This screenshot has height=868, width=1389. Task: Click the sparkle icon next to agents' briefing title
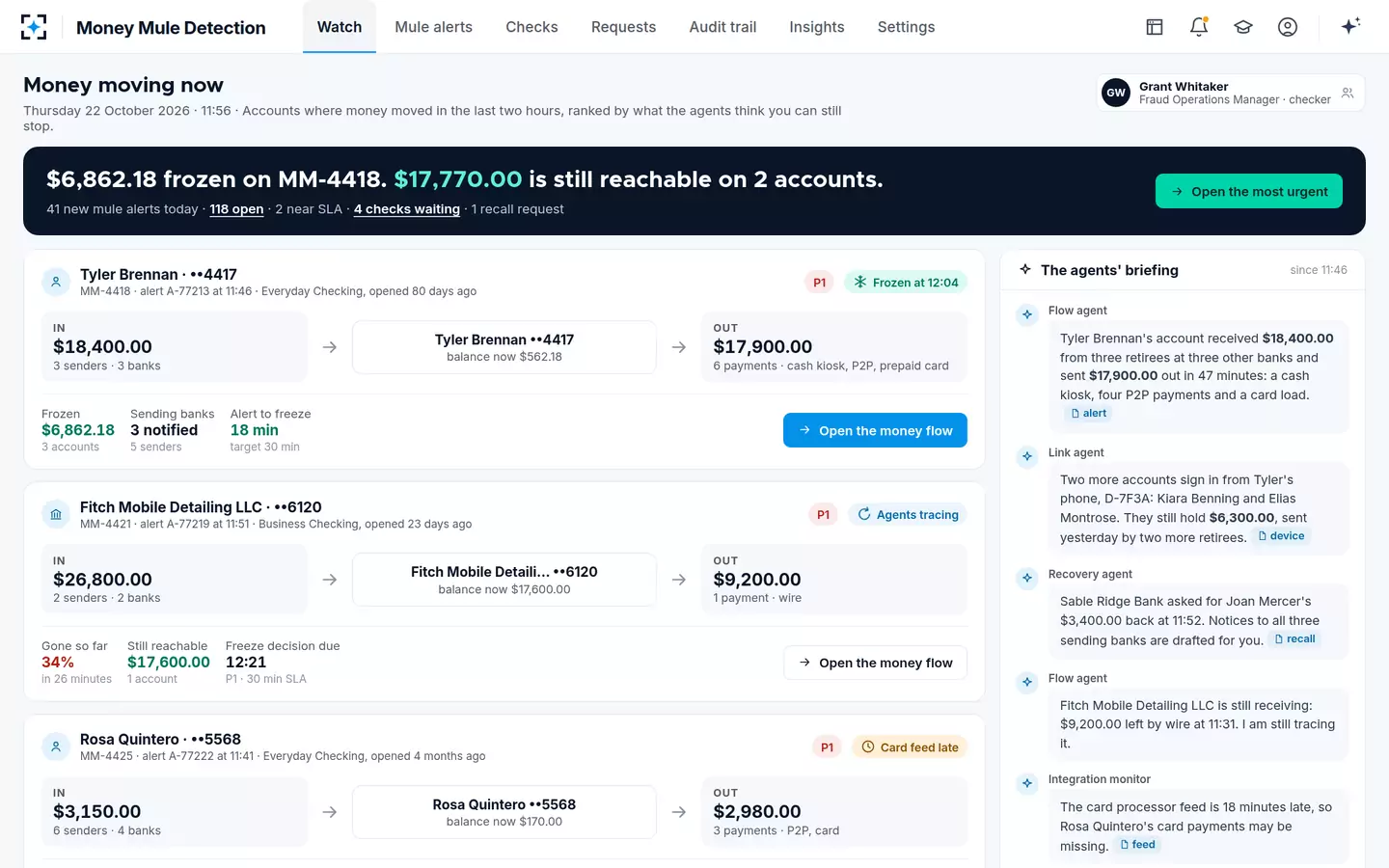[1025, 270]
